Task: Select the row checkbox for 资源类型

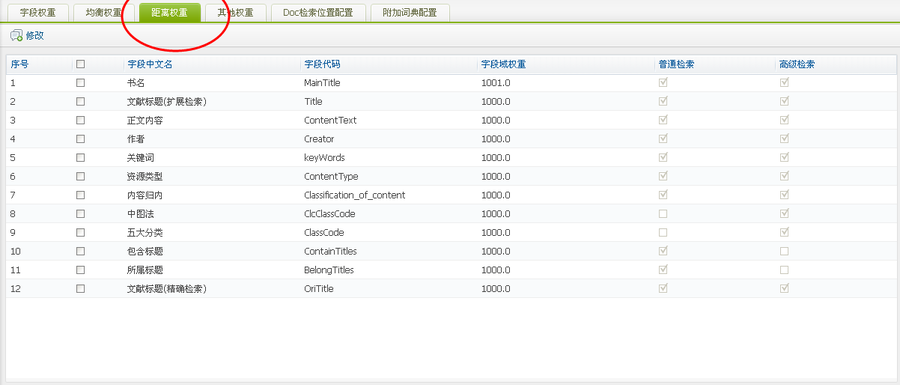Action: [80, 176]
